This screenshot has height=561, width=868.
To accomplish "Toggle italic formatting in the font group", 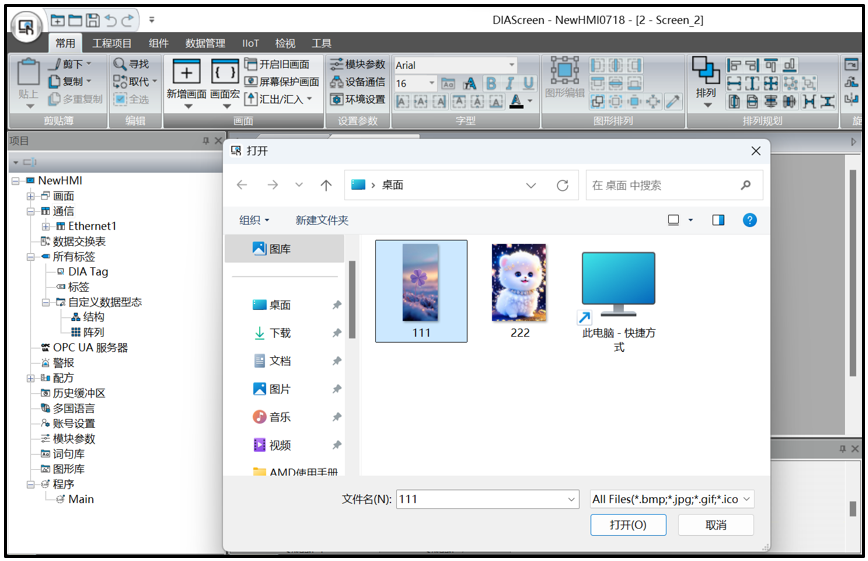I will coord(509,84).
